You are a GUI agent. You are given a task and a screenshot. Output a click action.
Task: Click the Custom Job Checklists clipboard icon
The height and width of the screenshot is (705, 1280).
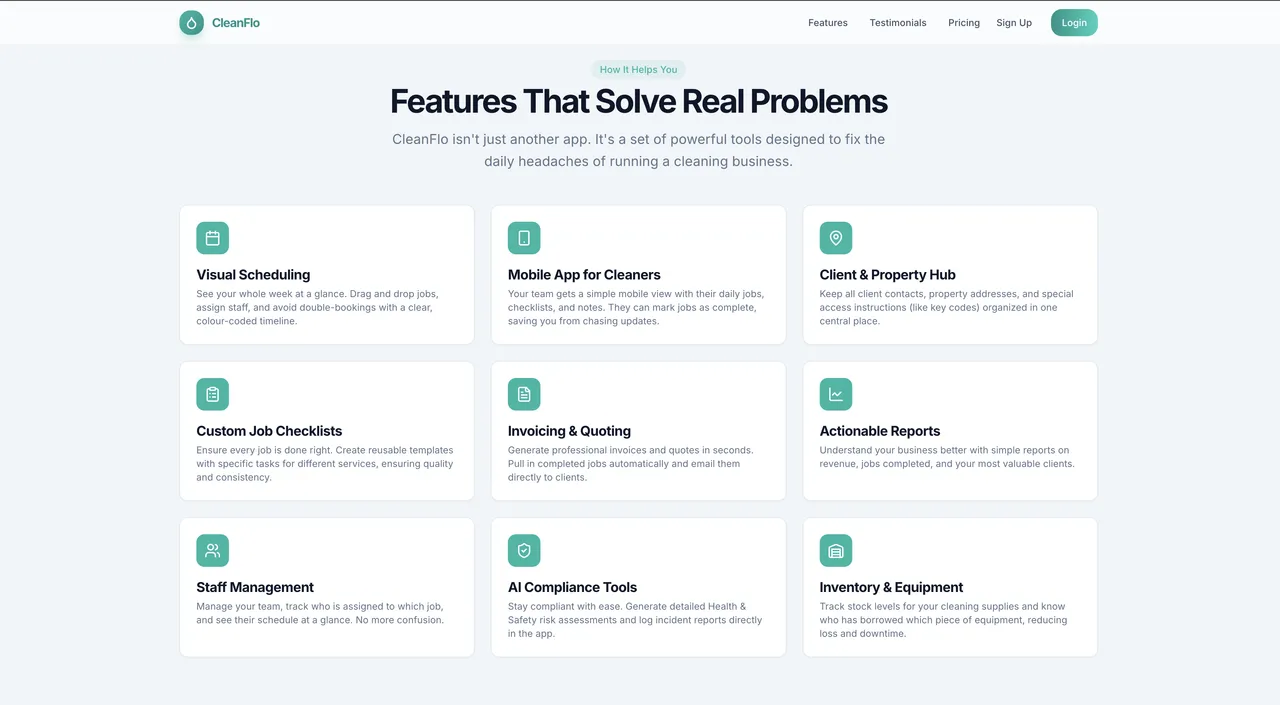212,394
